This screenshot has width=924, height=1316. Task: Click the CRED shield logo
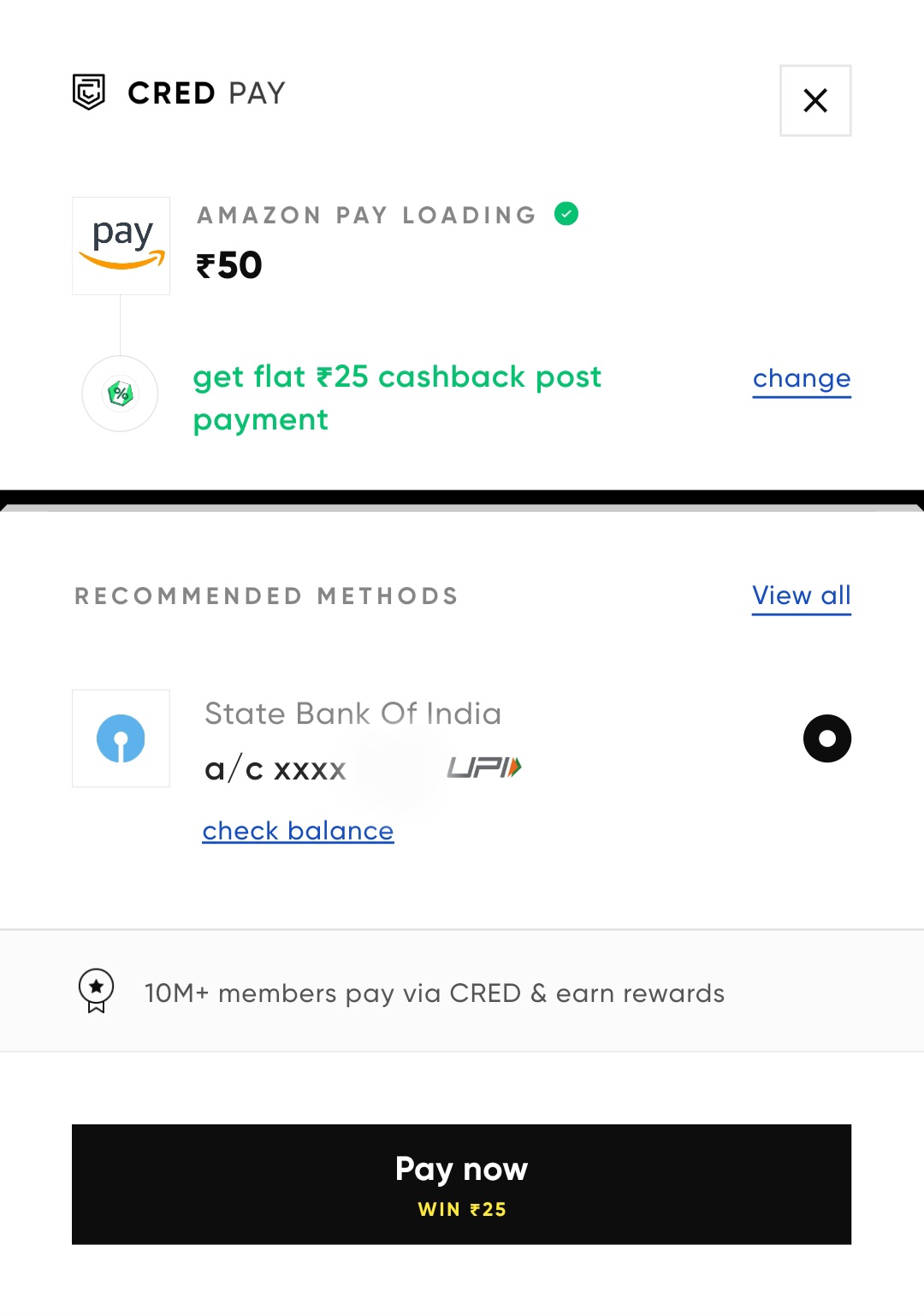tap(88, 92)
